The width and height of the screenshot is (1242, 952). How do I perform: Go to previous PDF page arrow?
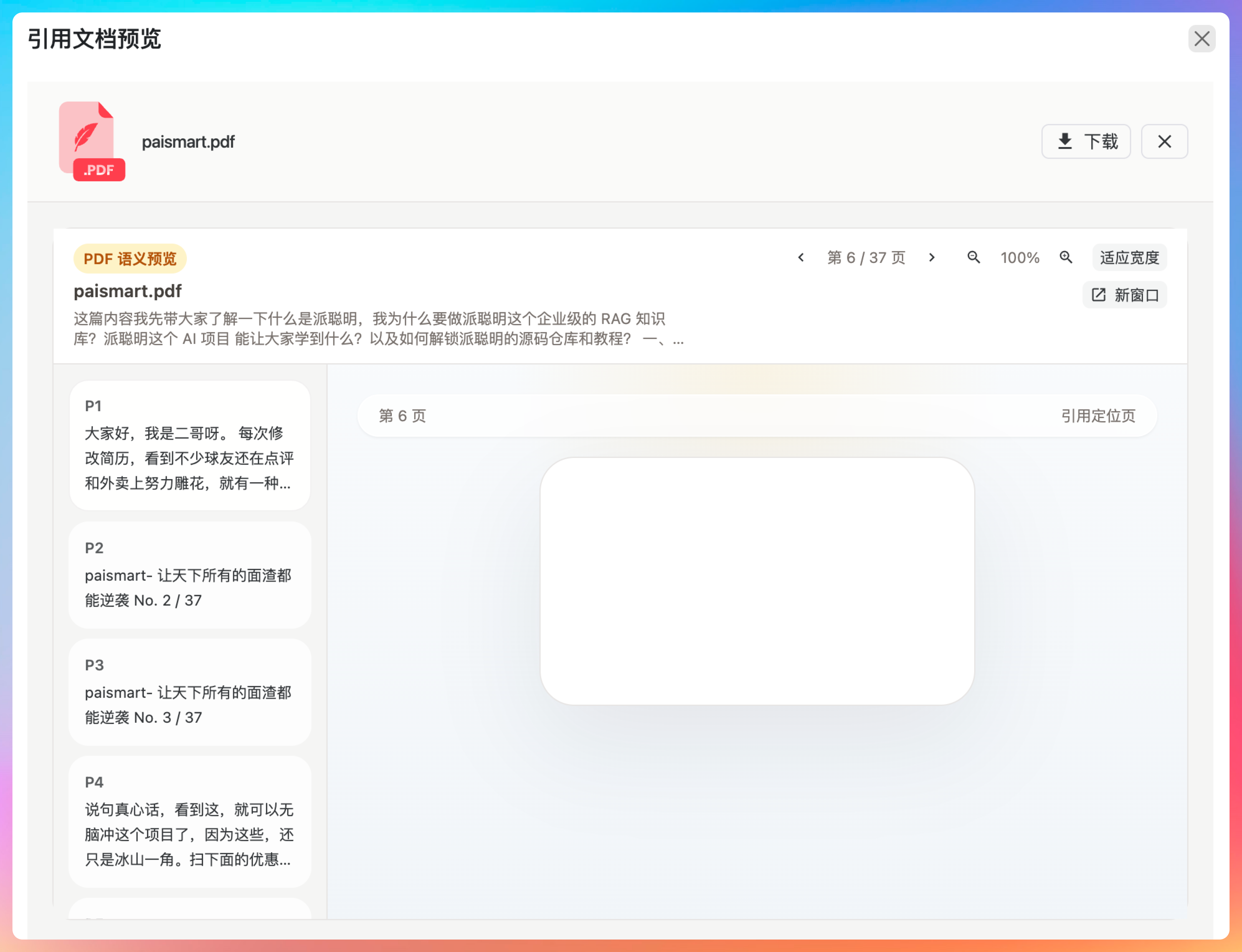pos(801,258)
